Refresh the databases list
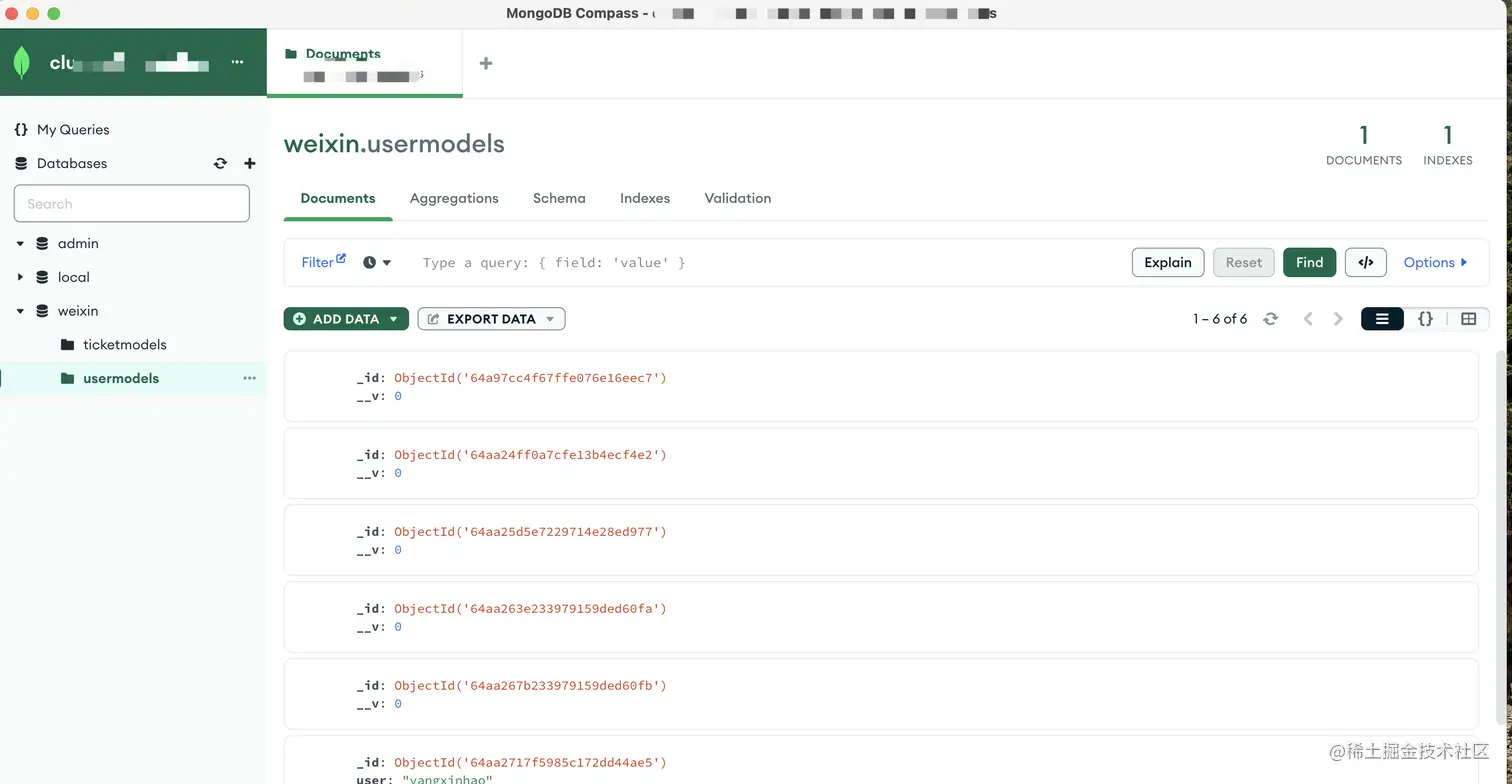Viewport: 1512px width, 784px height. (220, 163)
